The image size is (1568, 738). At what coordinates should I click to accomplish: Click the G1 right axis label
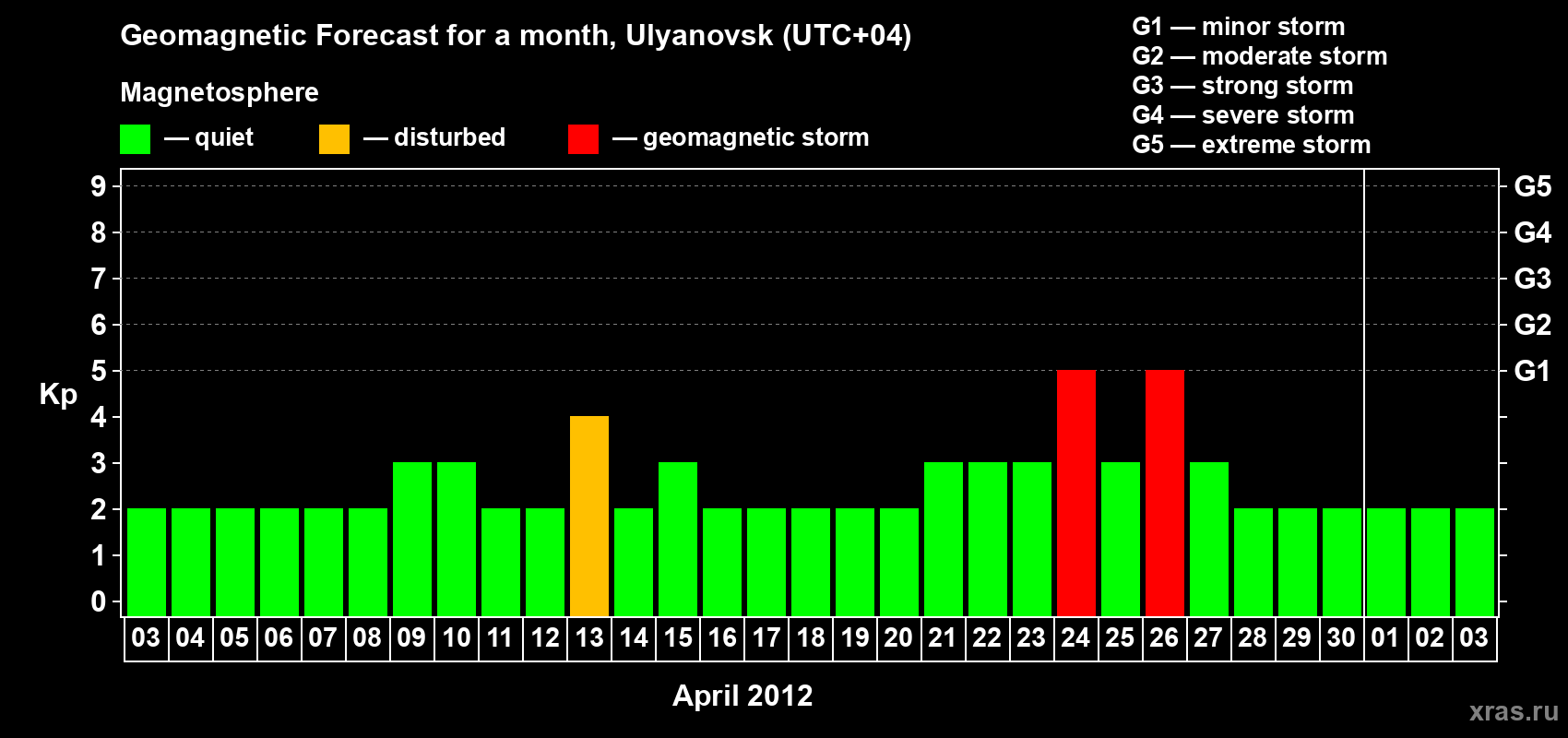[x=1533, y=371]
